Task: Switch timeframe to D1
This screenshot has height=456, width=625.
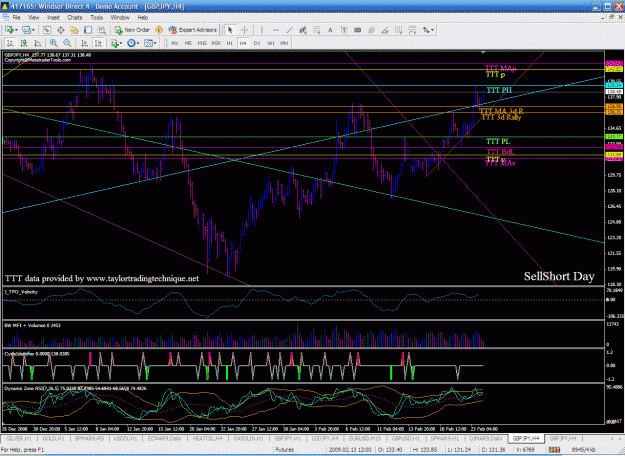Action: (x=257, y=43)
